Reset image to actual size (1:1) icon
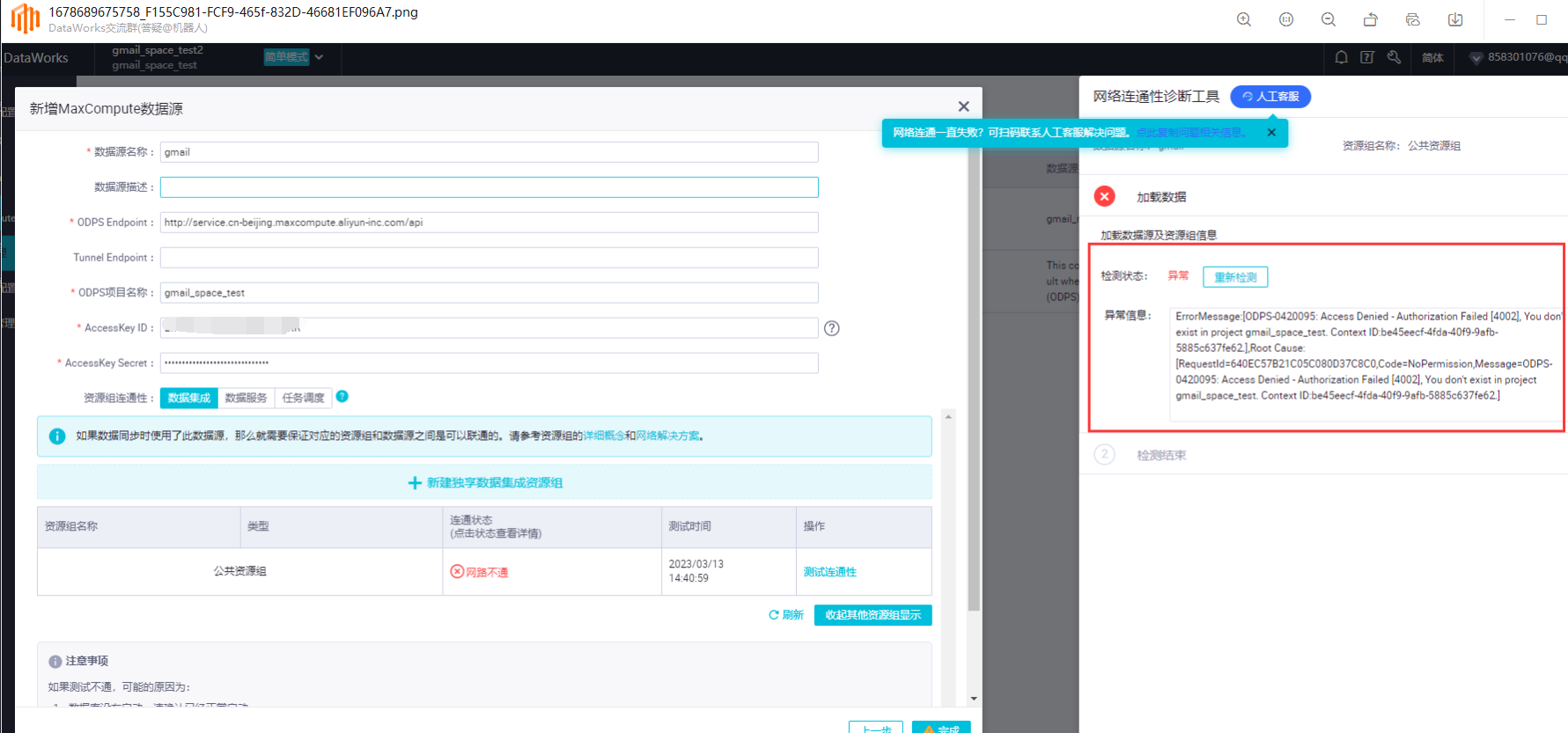Image resolution: width=1568 pixels, height=733 pixels. (x=1286, y=19)
